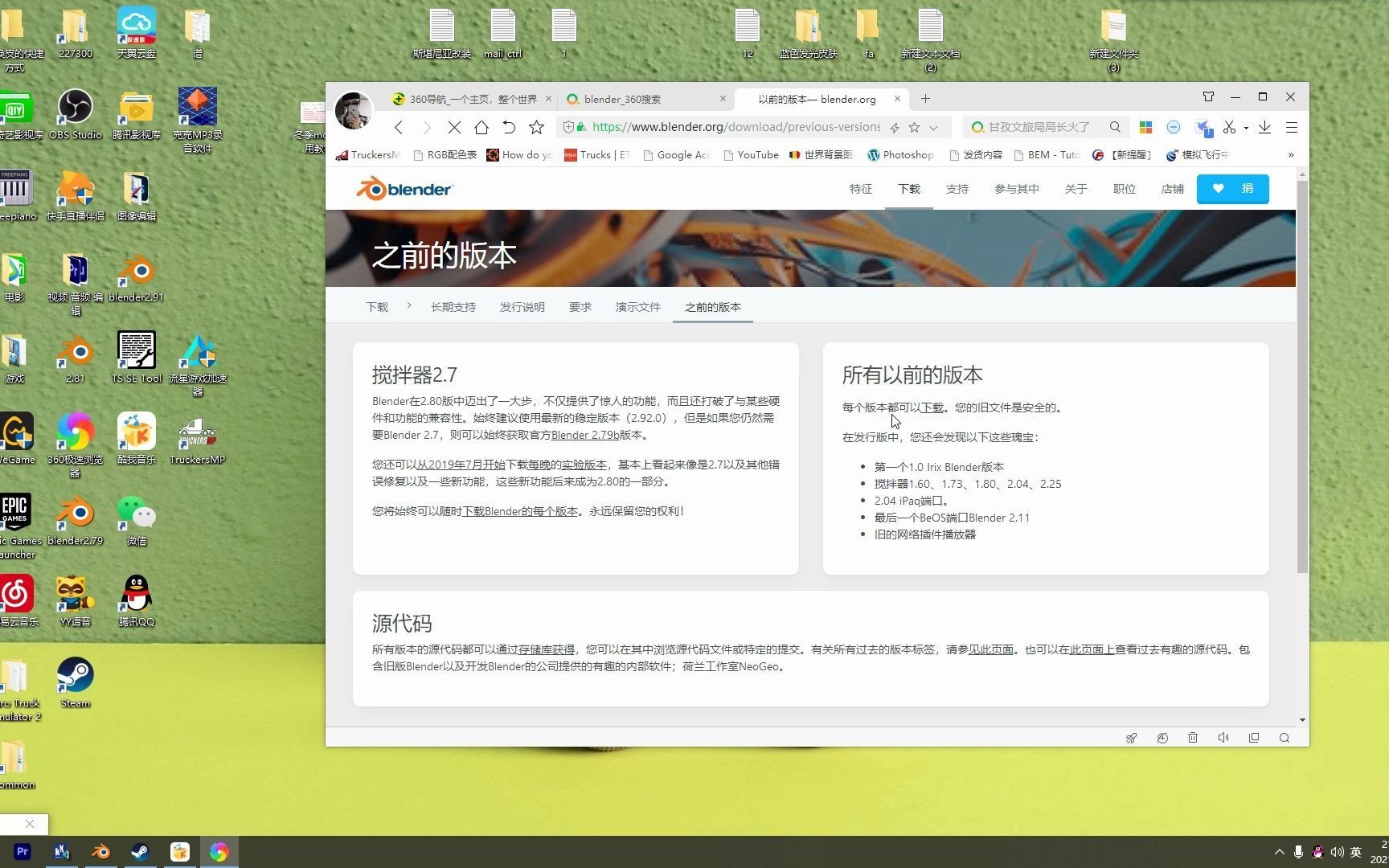The height and width of the screenshot is (868, 1389).
Task: Open the YouTube bookmark
Action: click(x=752, y=154)
